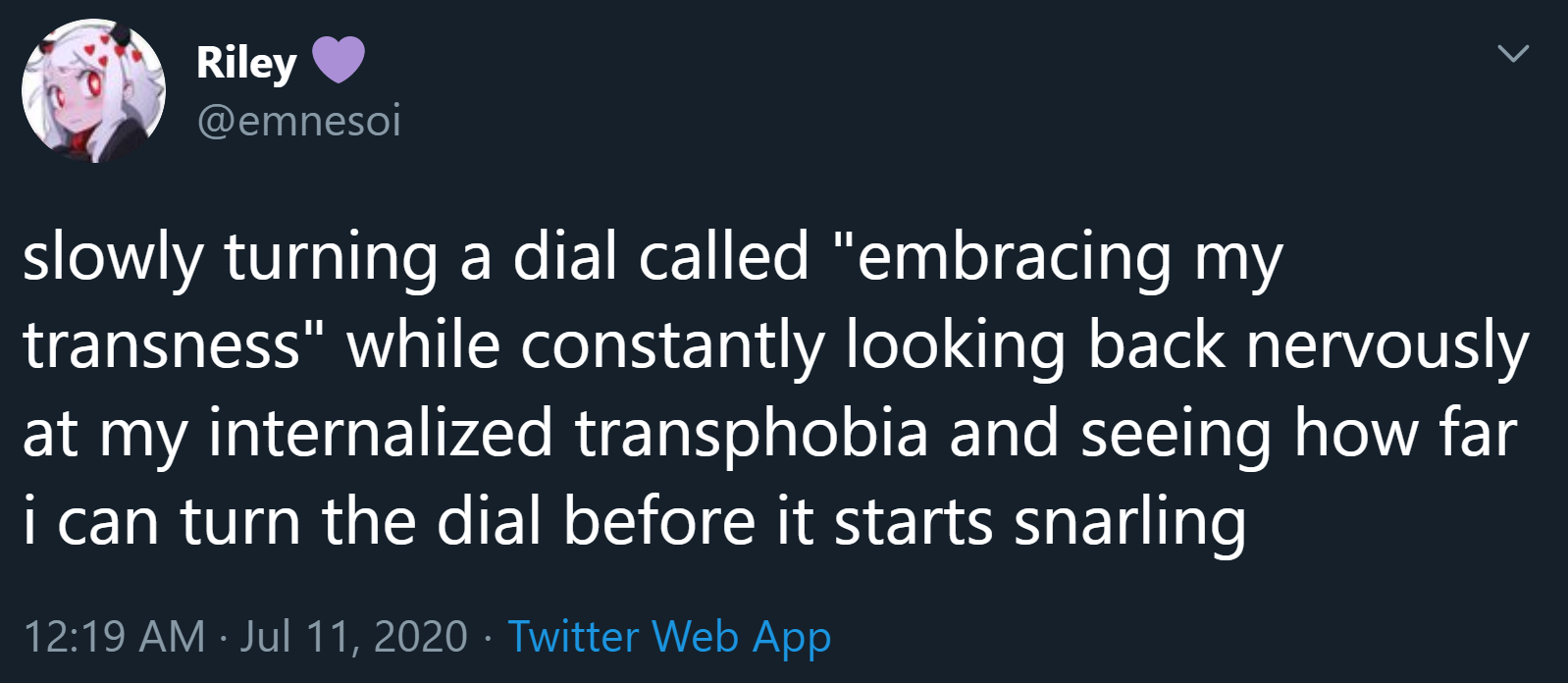Open Riley's profile picture avatar
This screenshot has height=683, width=1568.
point(93,90)
